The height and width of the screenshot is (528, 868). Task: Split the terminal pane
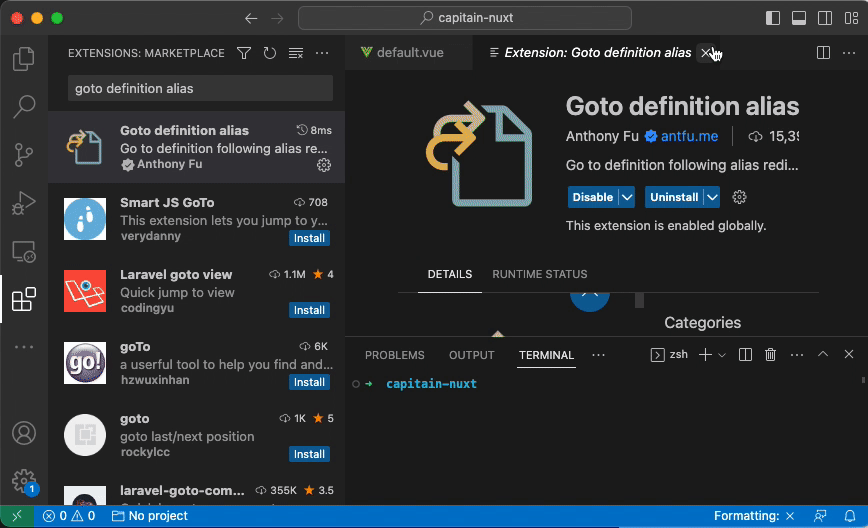pyautogui.click(x=745, y=355)
